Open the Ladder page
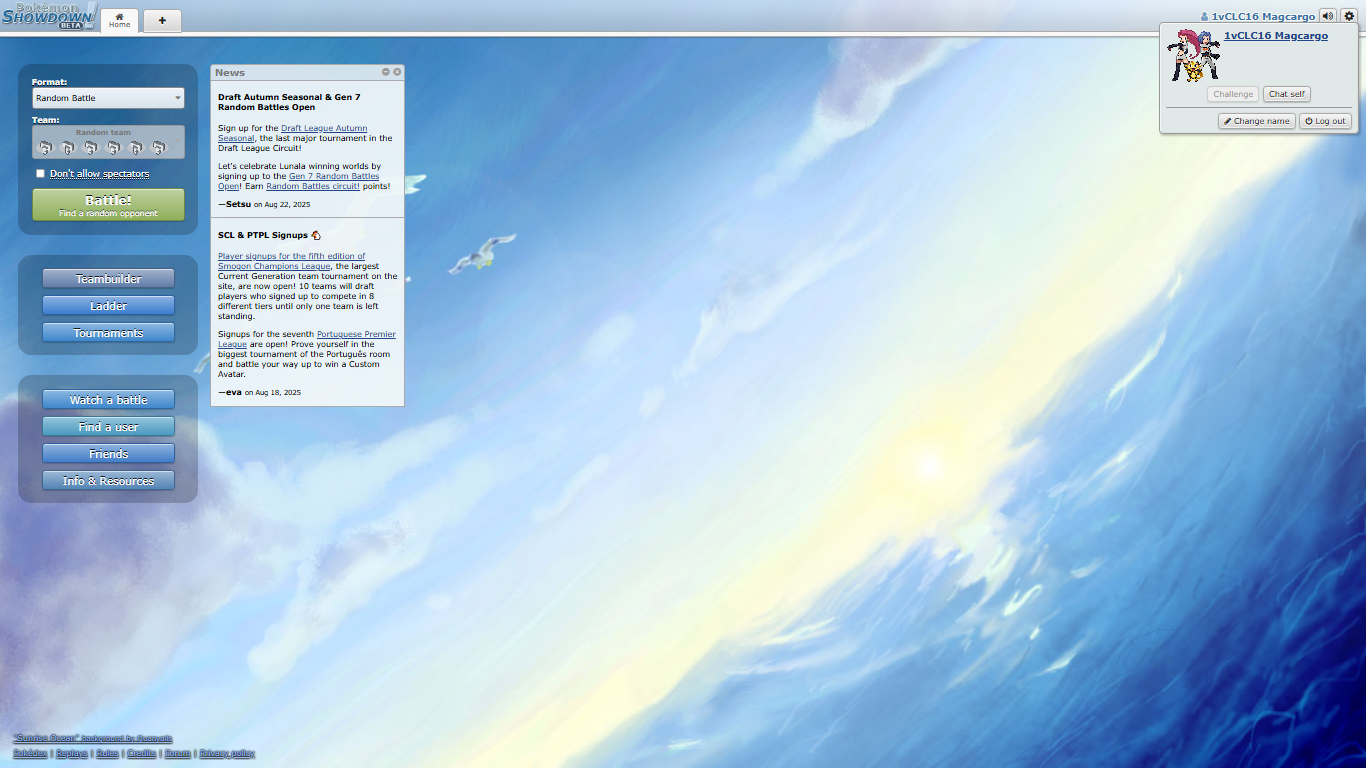The height and width of the screenshot is (768, 1366). coord(108,306)
